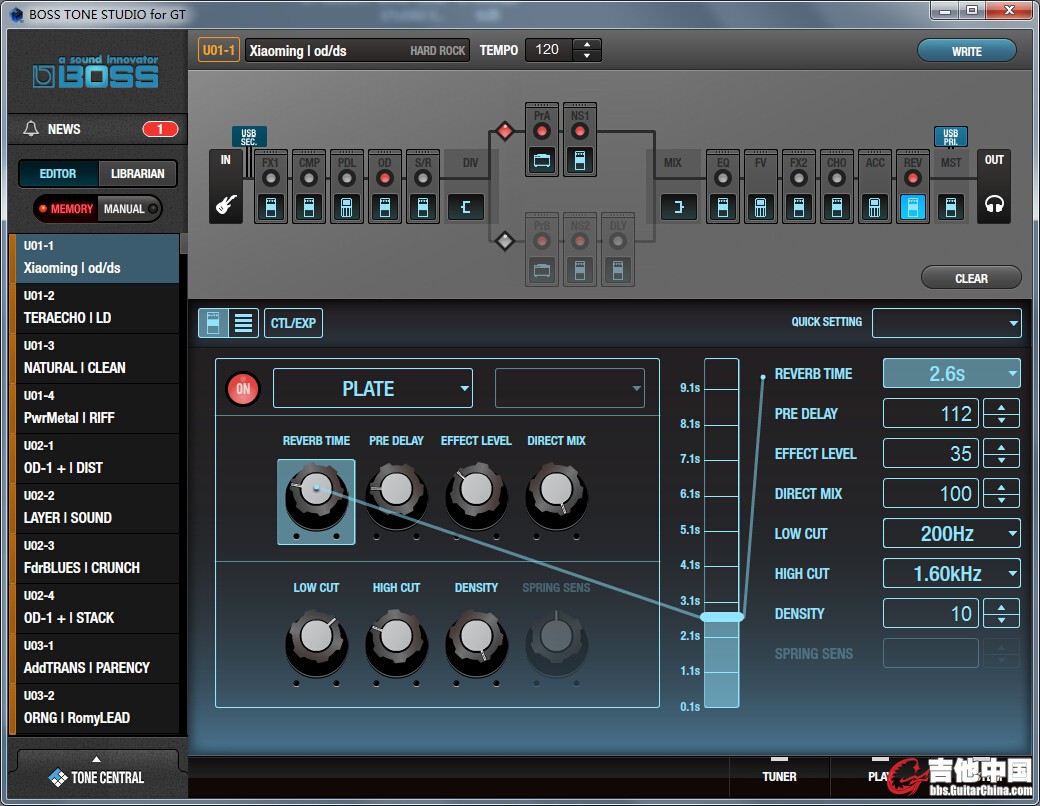Open the PLATE reverb type dropdown
Screen dimensions: 1040x806
coord(372,389)
